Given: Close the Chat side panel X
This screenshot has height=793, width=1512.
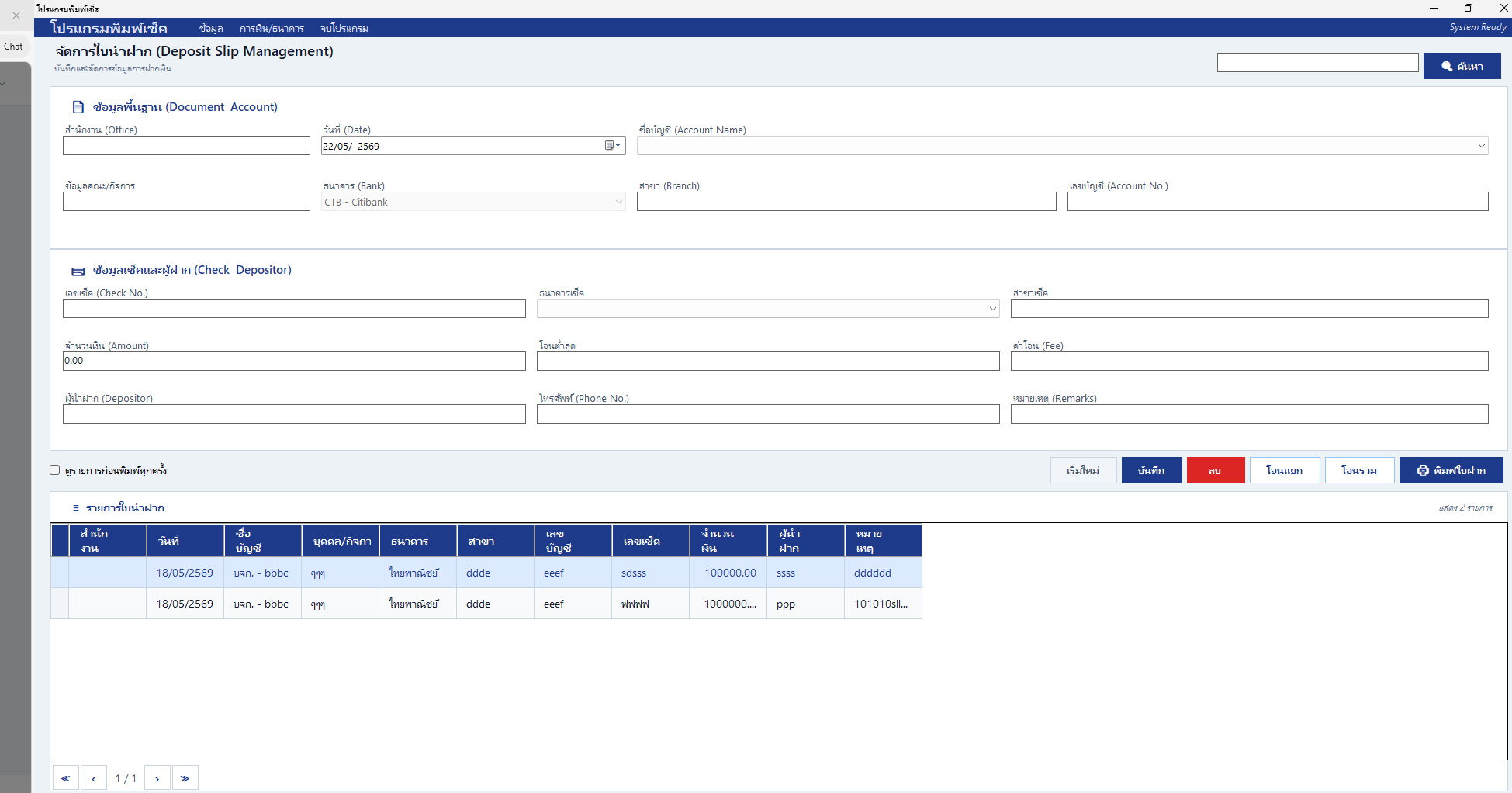Looking at the screenshot, I should tap(16, 16).
